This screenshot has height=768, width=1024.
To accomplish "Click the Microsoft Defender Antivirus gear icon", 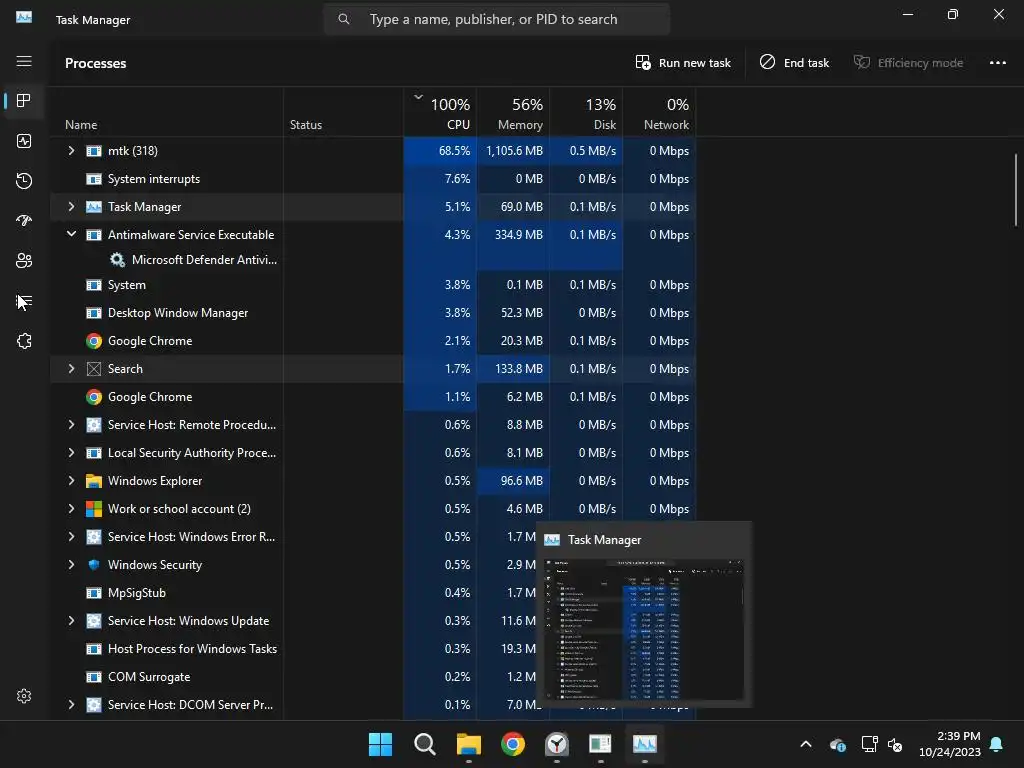I will (x=118, y=260).
